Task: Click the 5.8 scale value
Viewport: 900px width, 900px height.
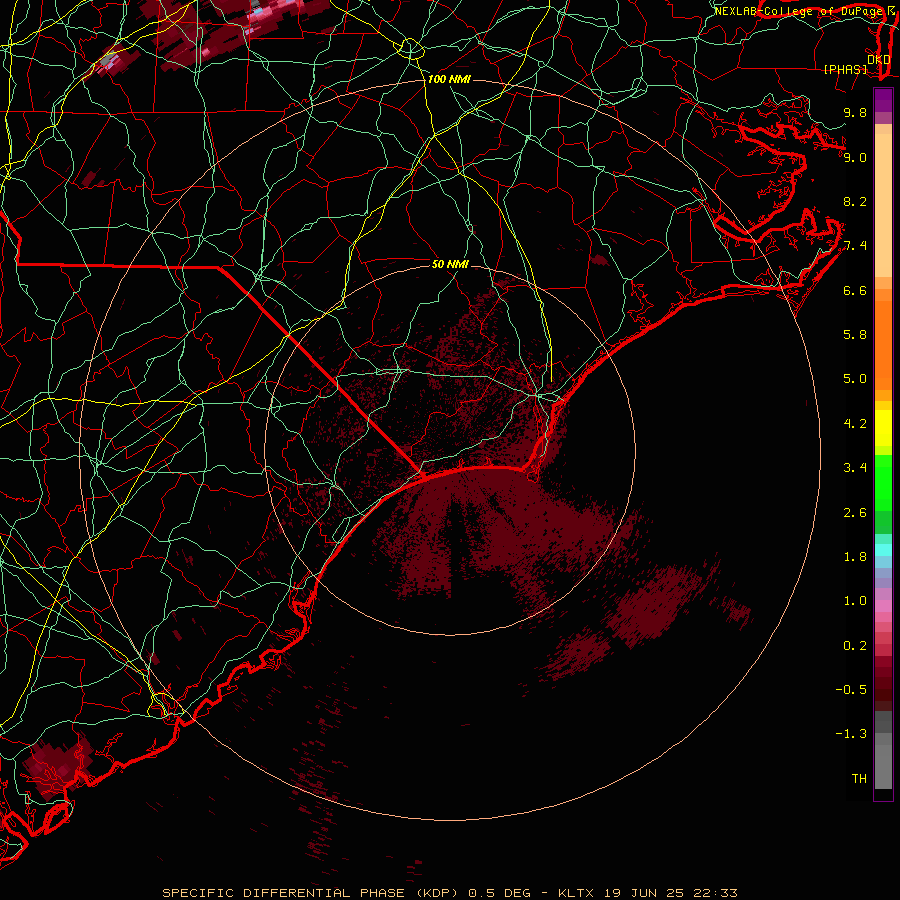Action: [855, 335]
